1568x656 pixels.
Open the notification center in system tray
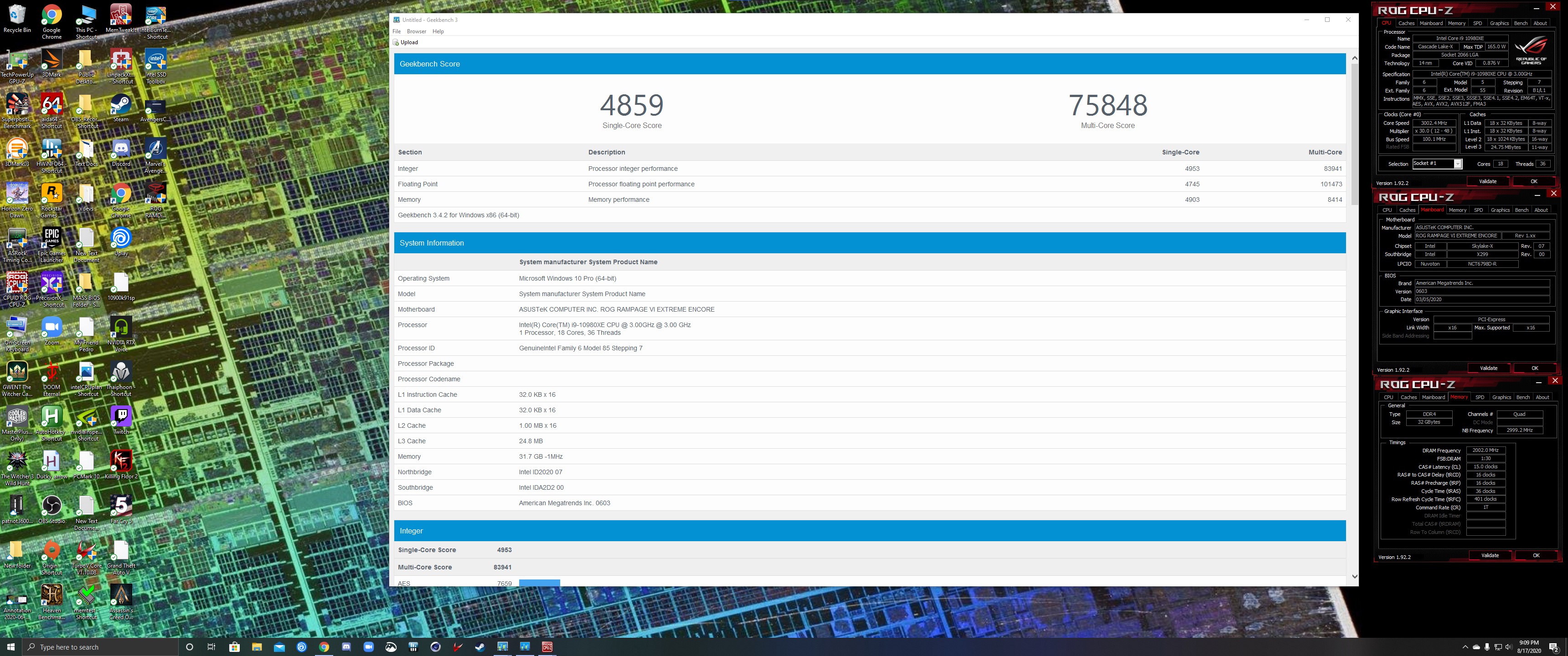(x=1553, y=647)
